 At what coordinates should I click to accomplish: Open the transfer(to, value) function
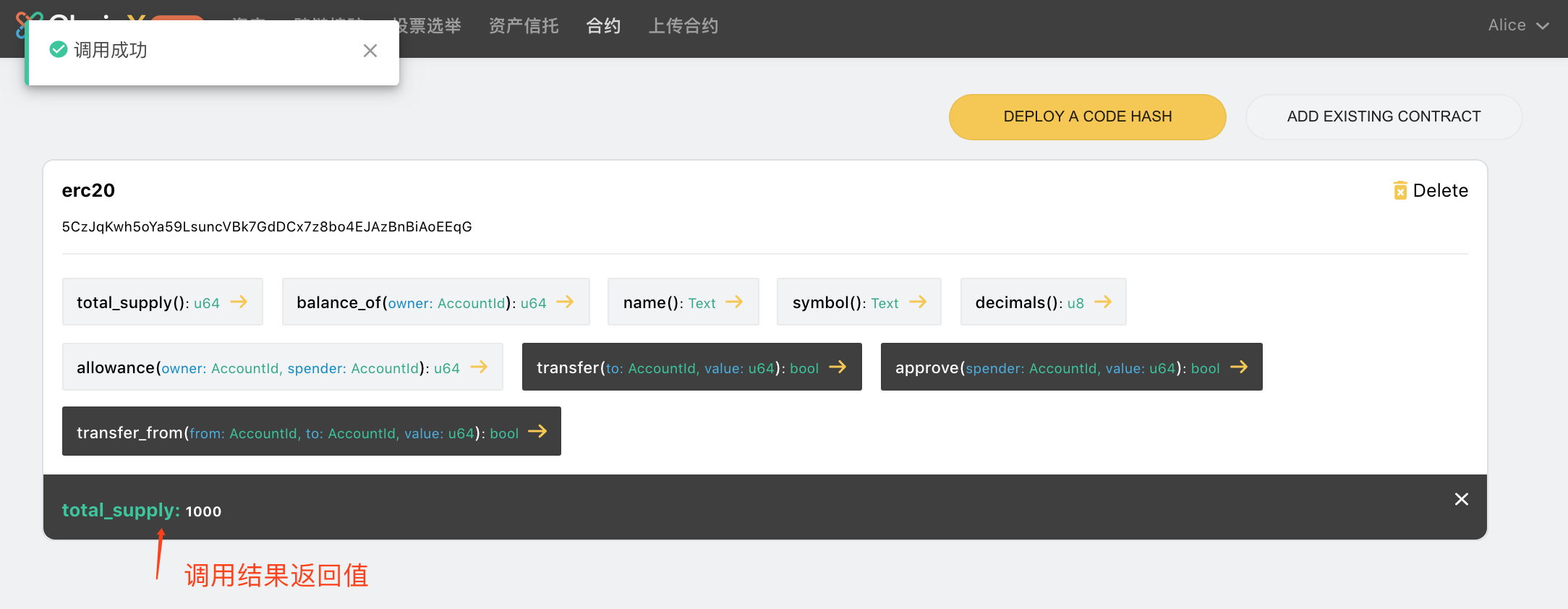692,367
